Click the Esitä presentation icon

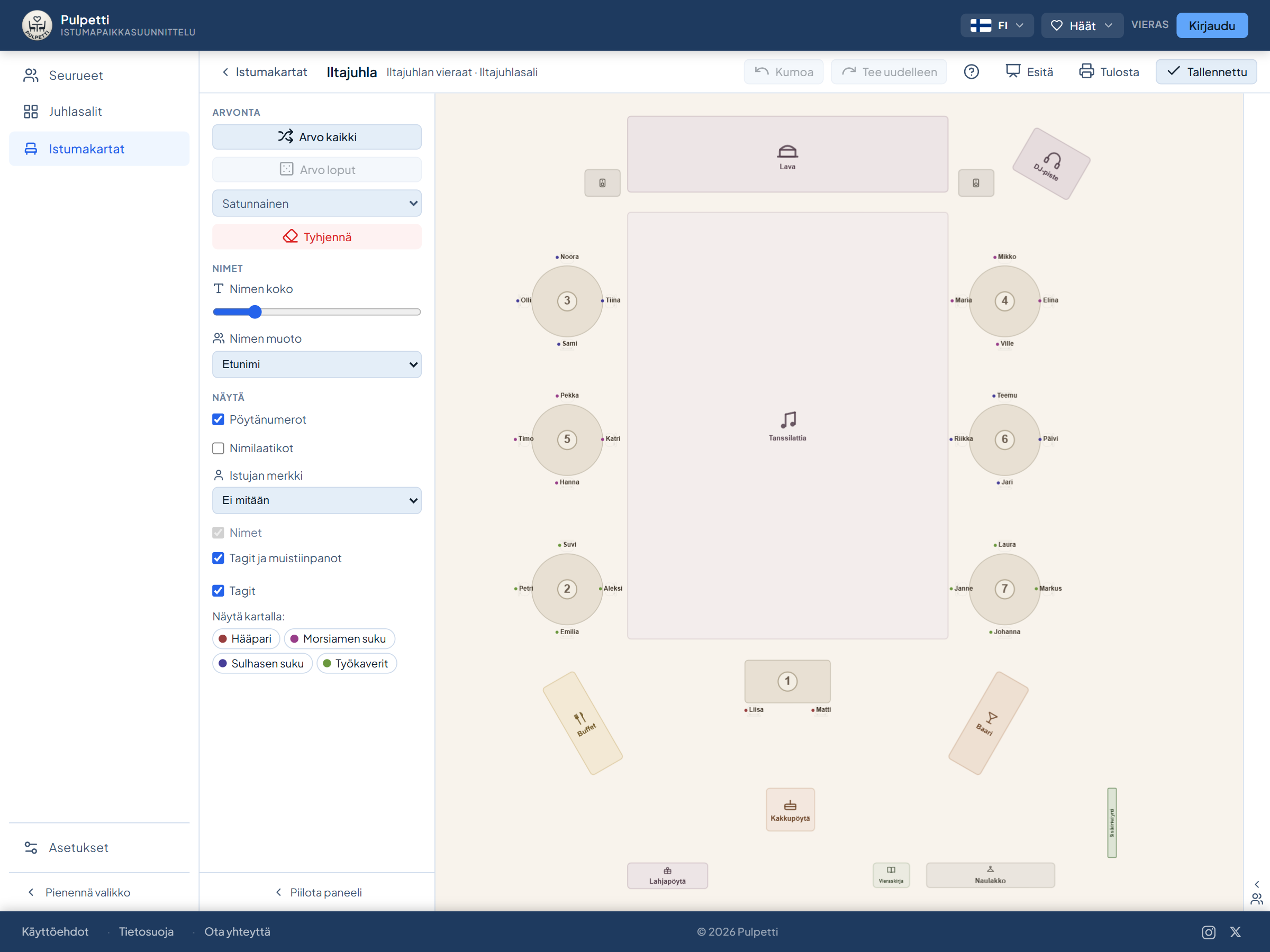[x=1013, y=71]
